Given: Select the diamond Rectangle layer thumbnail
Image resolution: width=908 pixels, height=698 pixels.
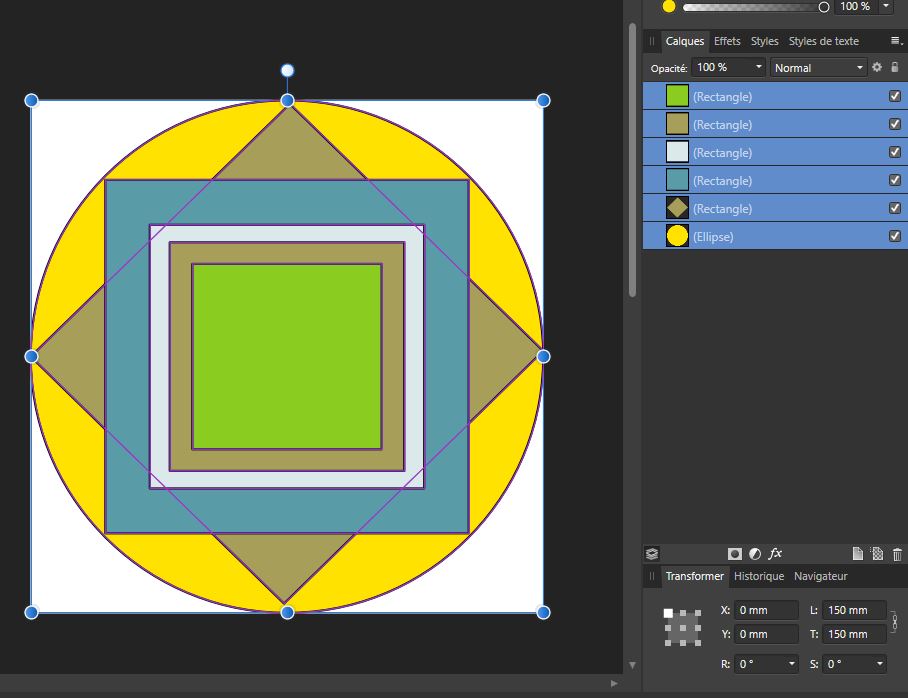Looking at the screenshot, I should [x=677, y=208].
